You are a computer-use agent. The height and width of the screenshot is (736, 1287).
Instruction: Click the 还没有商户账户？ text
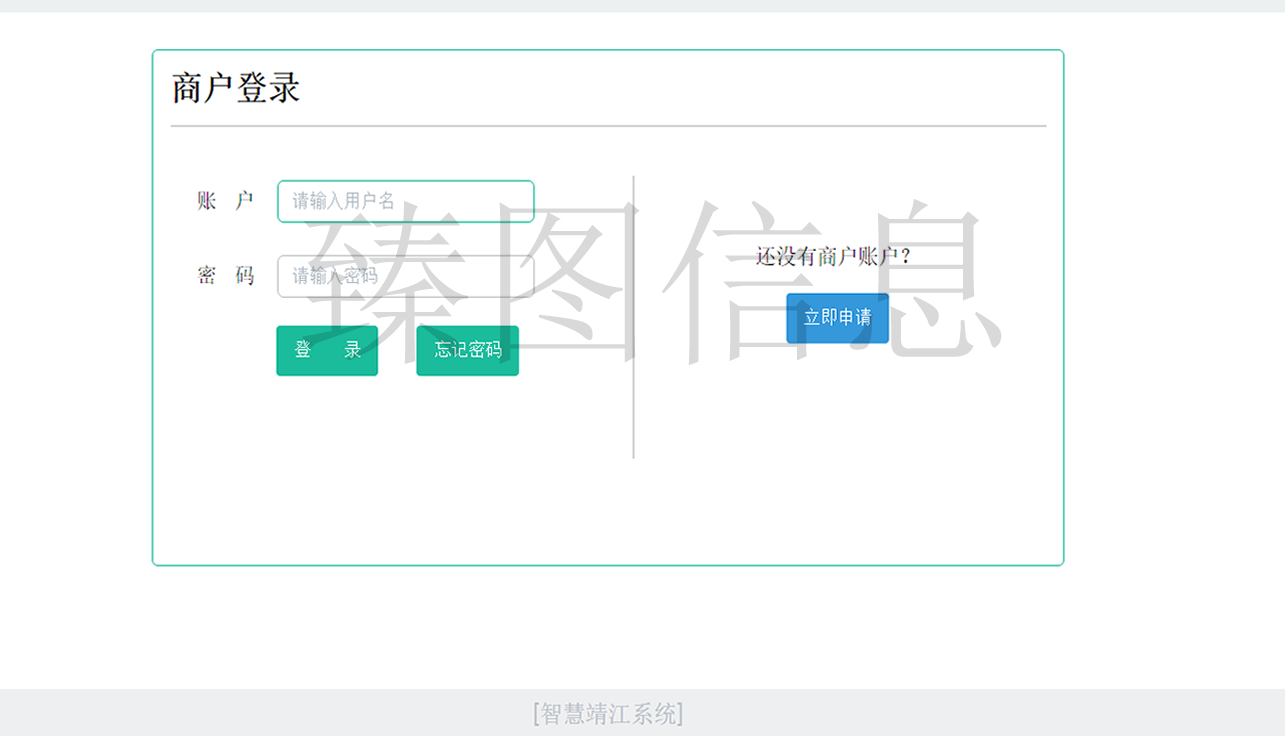(x=834, y=257)
